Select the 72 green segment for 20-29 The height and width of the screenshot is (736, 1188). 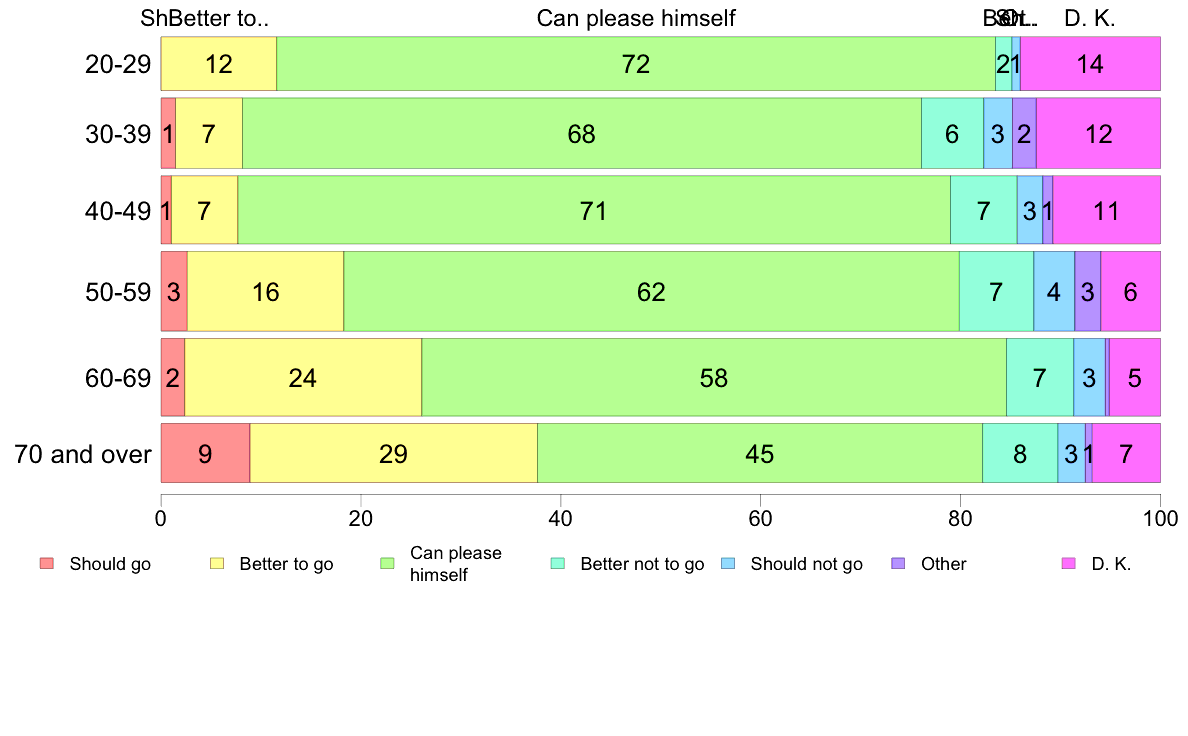click(x=636, y=64)
